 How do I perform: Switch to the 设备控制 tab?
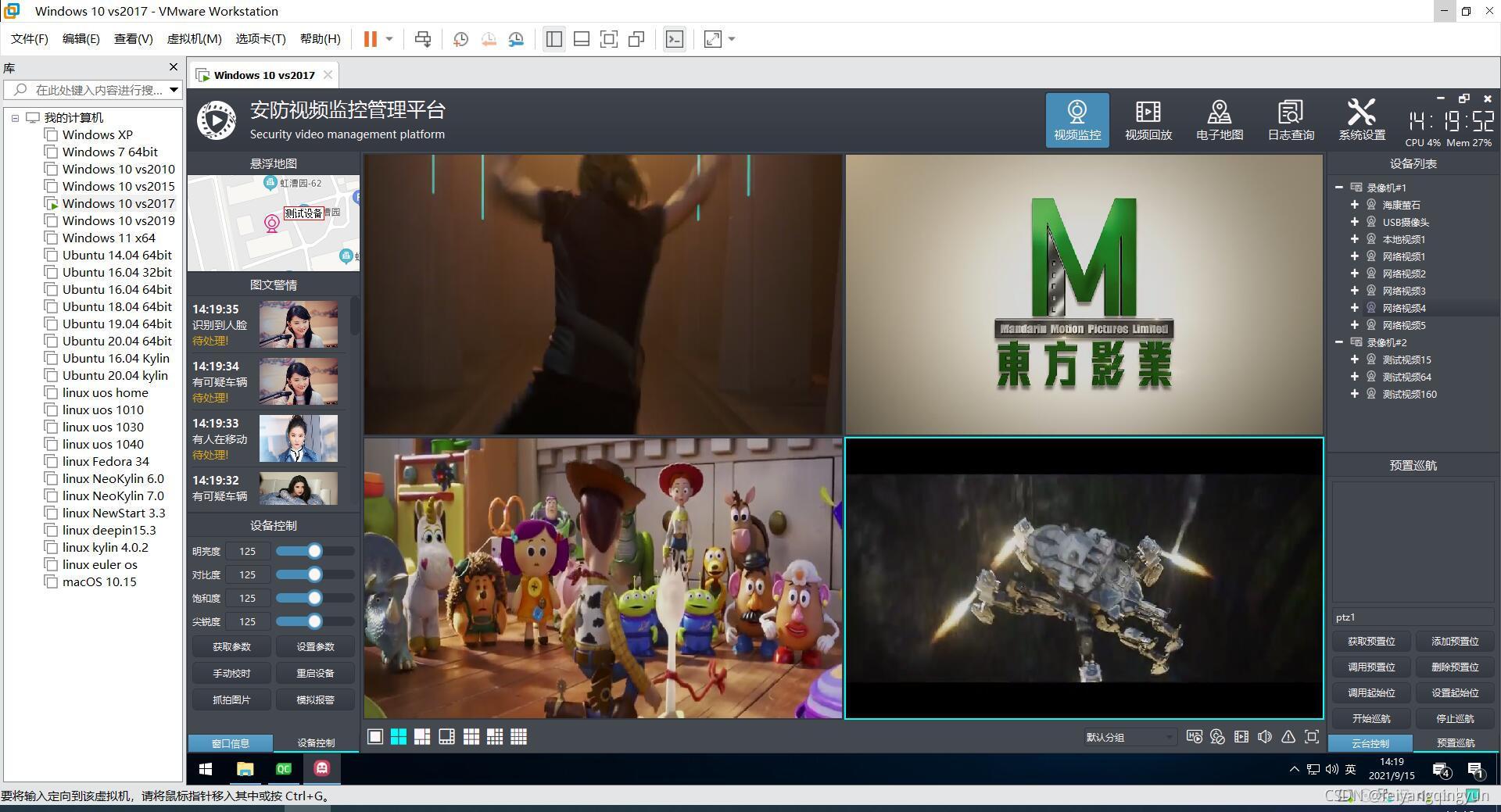point(316,742)
